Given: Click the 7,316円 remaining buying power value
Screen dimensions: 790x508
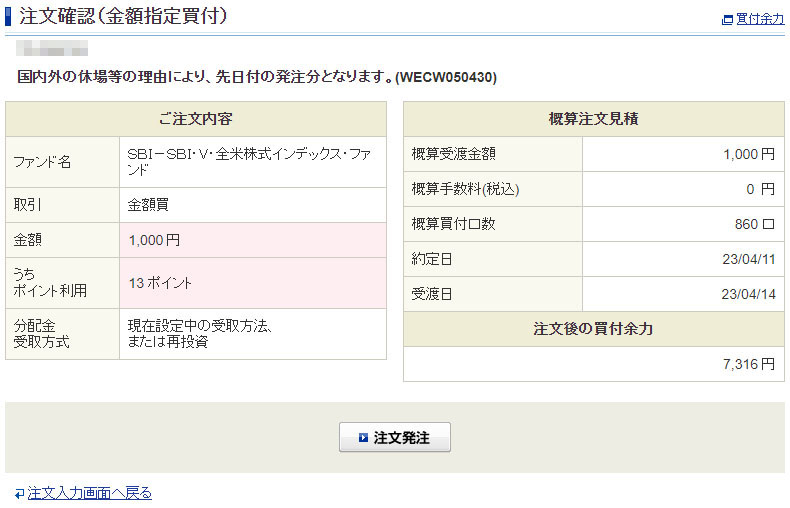Looking at the screenshot, I should [750, 364].
